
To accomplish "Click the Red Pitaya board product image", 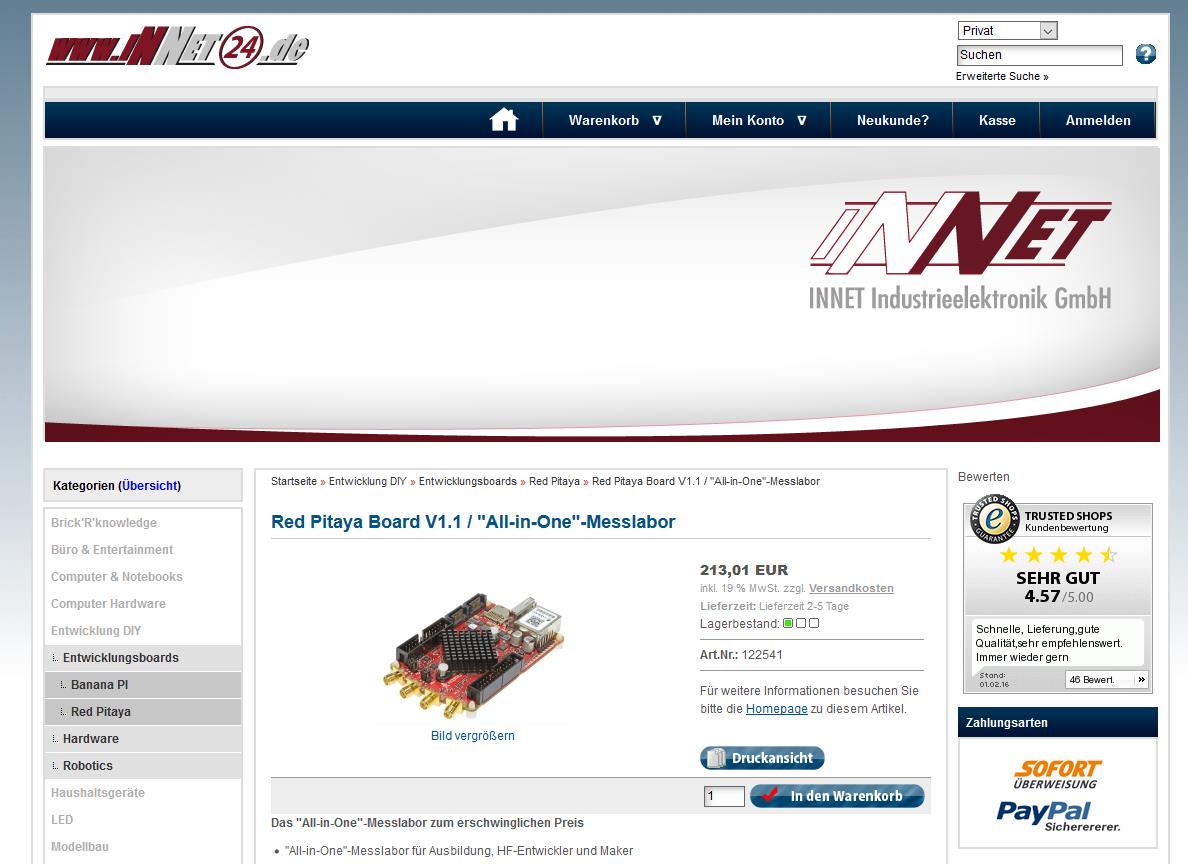I will (x=473, y=656).
